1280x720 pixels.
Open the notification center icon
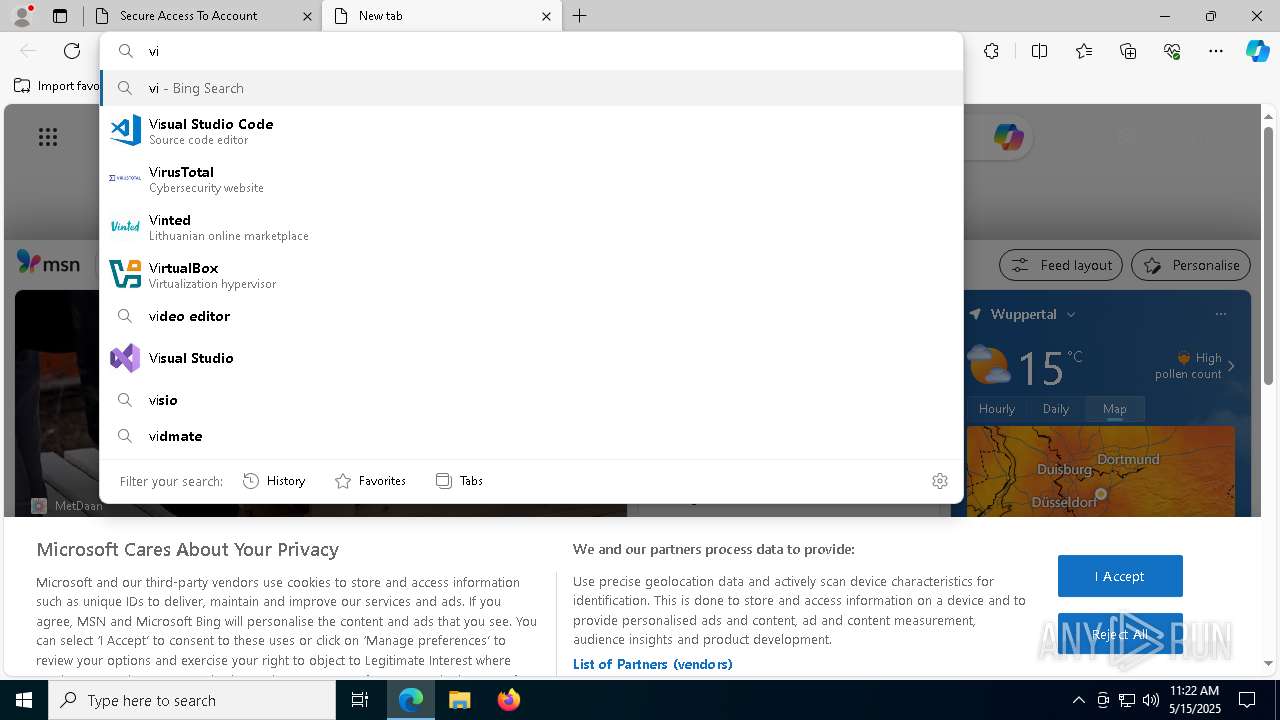coord(1247,700)
